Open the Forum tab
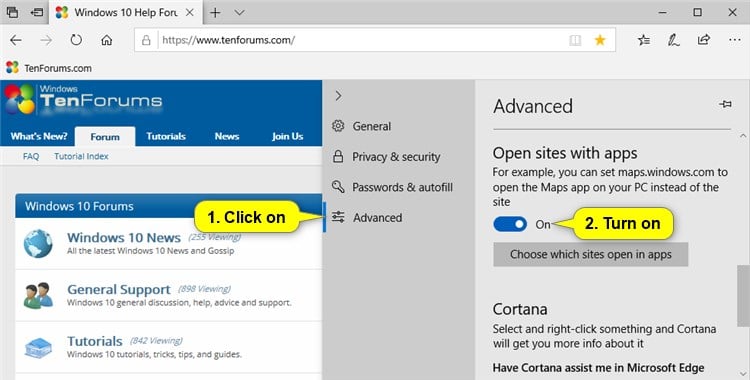The height and width of the screenshot is (380, 750). (105, 137)
